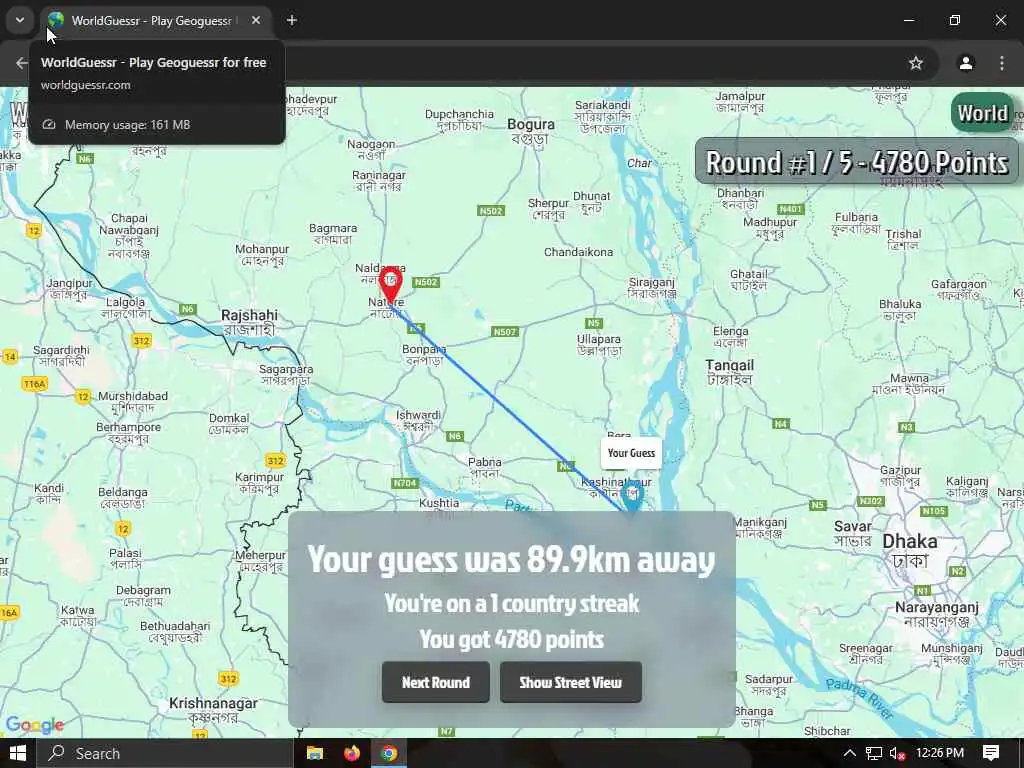
Task: Click the Show Street View button
Action: click(571, 682)
